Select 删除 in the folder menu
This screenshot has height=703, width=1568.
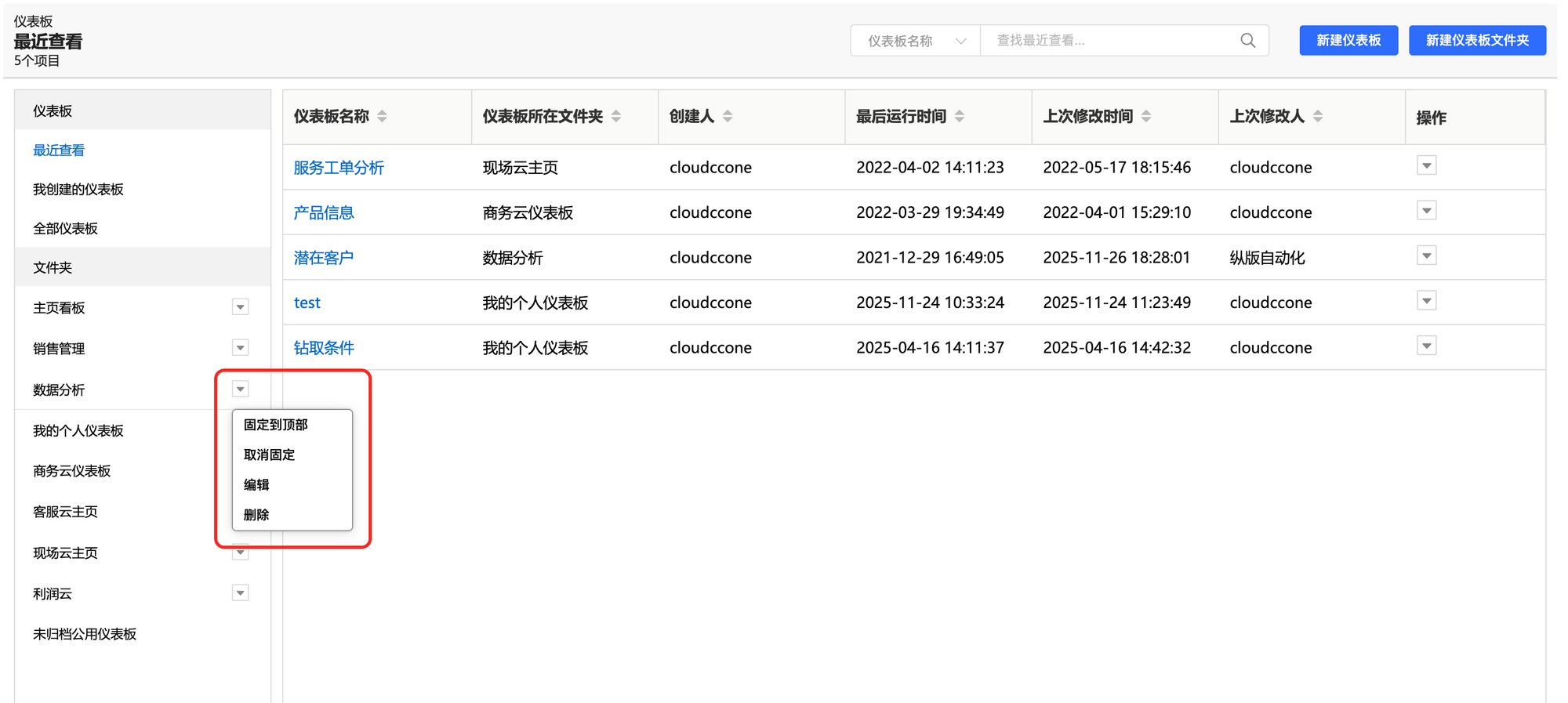[x=256, y=515]
